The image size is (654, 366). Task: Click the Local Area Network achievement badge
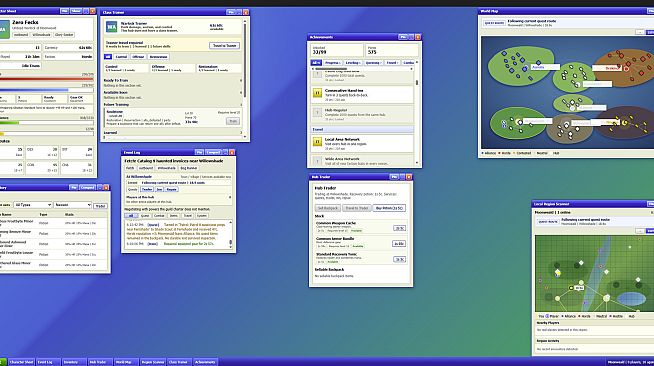[317, 142]
